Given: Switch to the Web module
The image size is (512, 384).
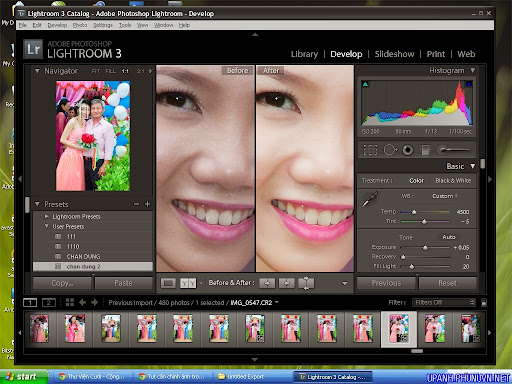Looking at the screenshot, I should [x=466, y=54].
